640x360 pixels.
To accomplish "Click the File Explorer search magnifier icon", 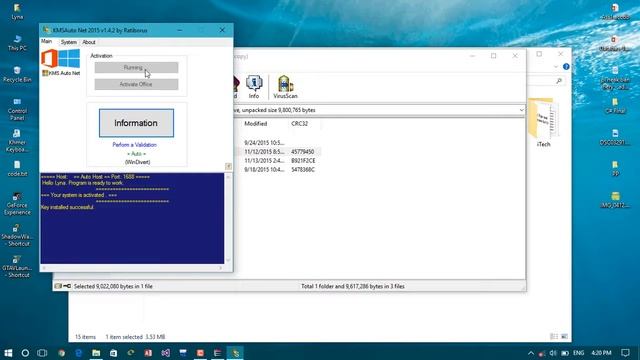I will (559, 81).
